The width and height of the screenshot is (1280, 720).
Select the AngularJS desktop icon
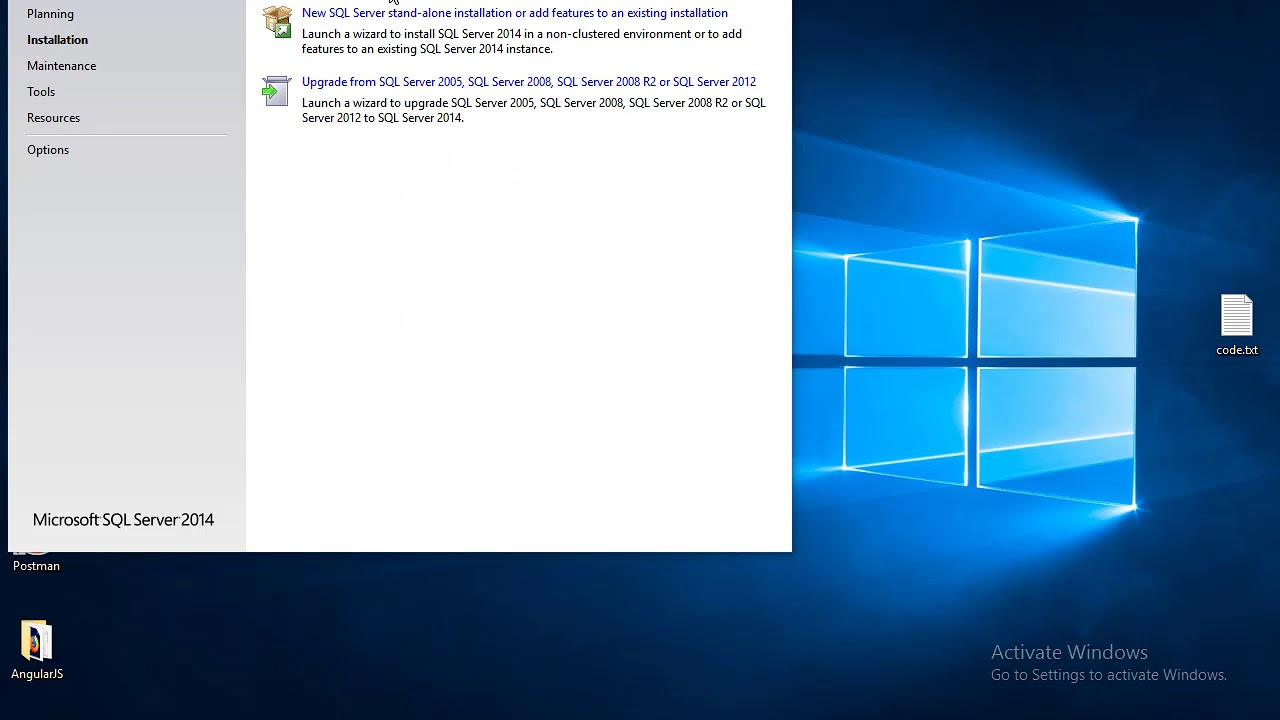tap(37, 650)
